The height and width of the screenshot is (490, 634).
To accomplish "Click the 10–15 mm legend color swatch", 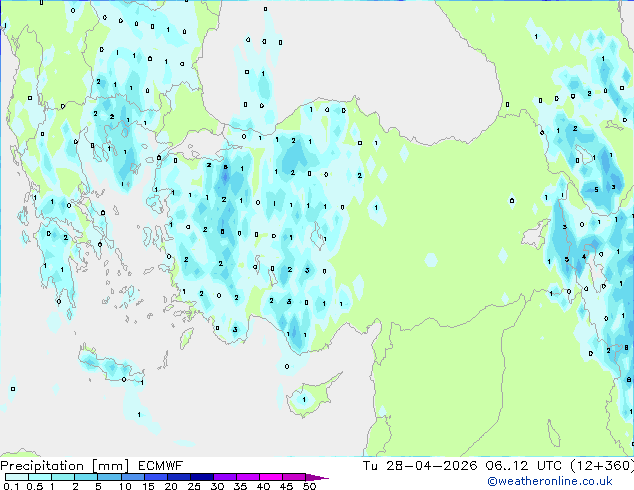I will coord(132,477).
